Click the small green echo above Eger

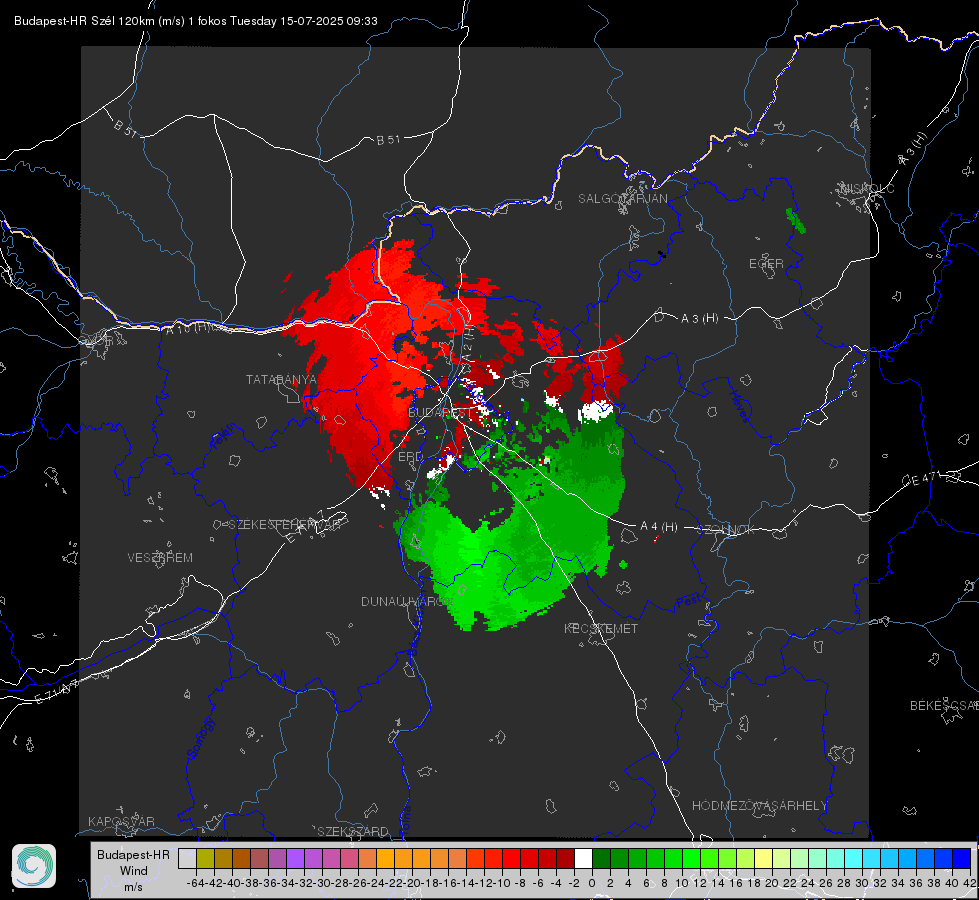795,221
